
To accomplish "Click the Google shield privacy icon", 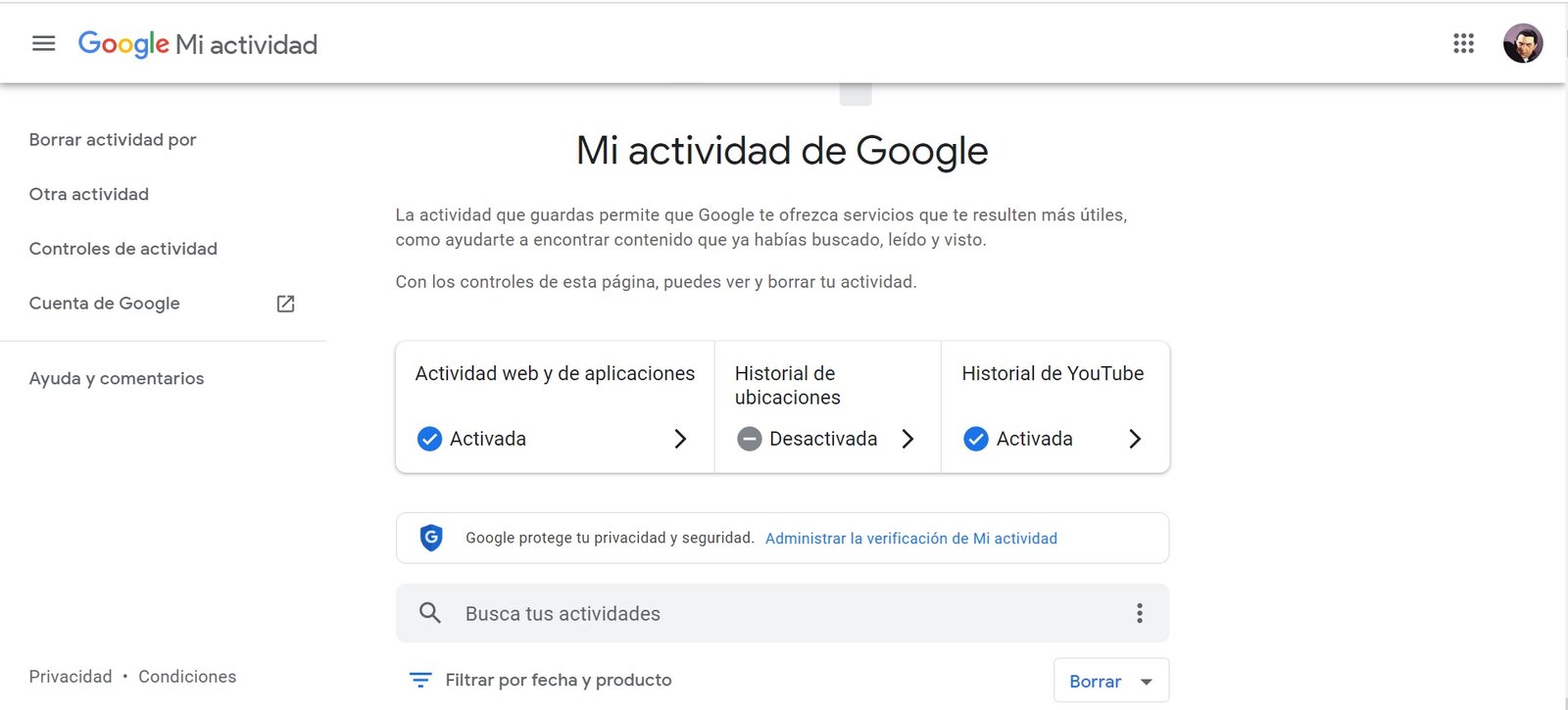I will click(431, 538).
